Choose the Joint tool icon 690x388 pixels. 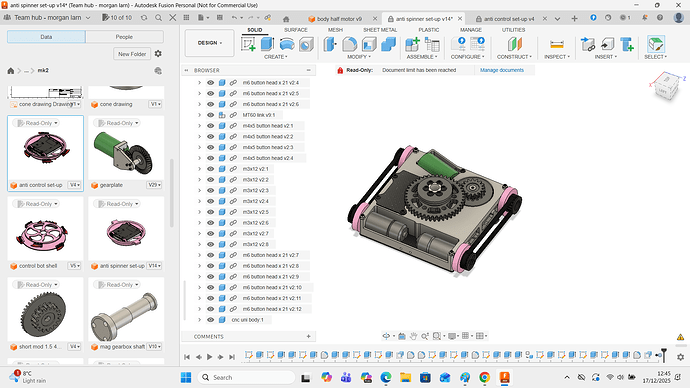(432, 44)
